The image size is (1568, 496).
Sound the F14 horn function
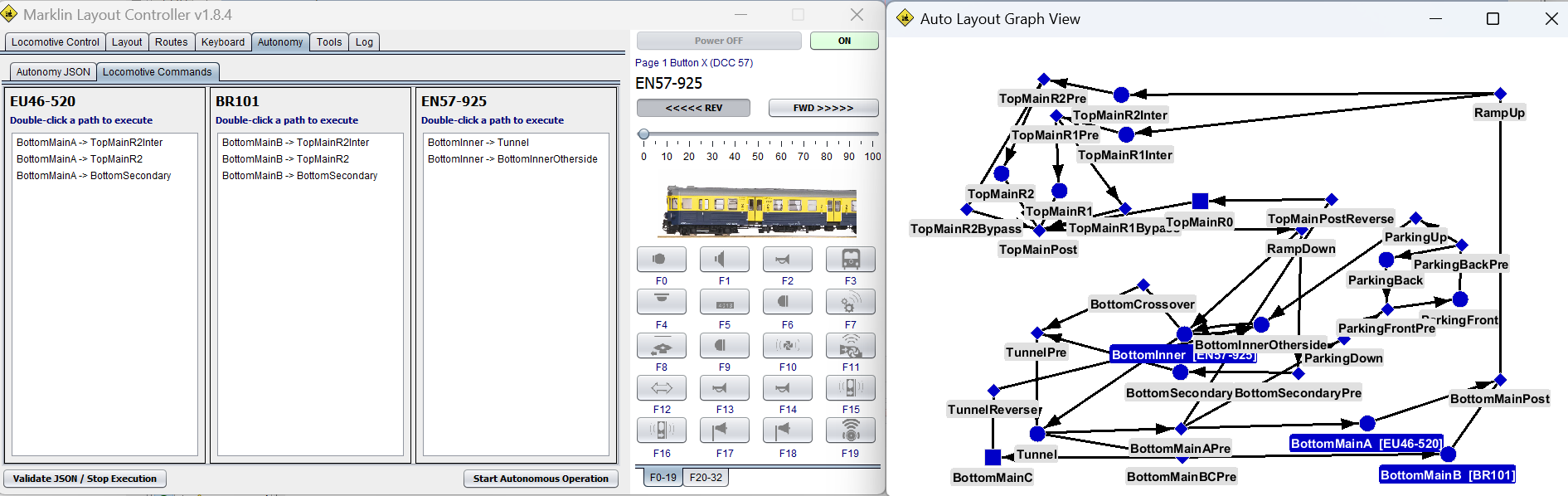[787, 387]
